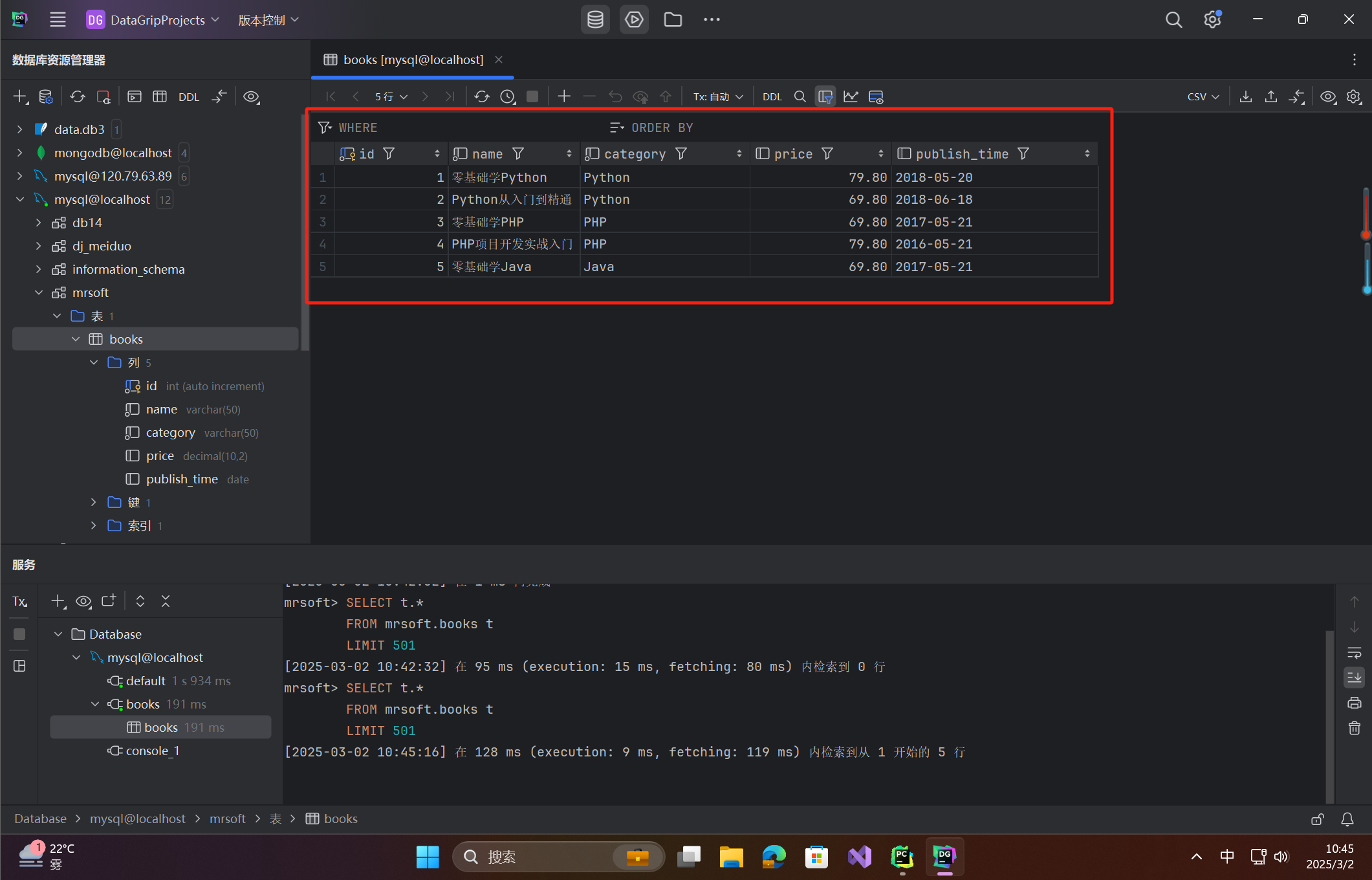The height and width of the screenshot is (880, 1372).
Task: Close the books editor tab
Action: coord(499,60)
